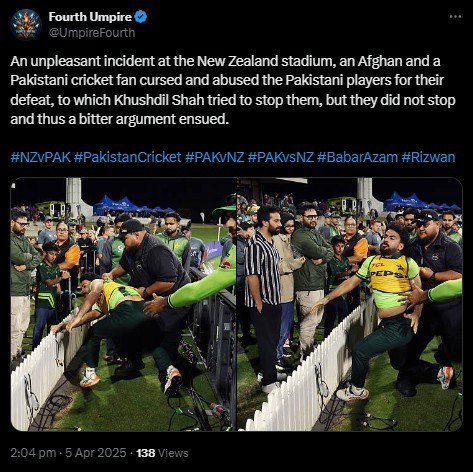Click the Fourth Umpire display name
The height and width of the screenshot is (472, 473).
click(x=90, y=17)
